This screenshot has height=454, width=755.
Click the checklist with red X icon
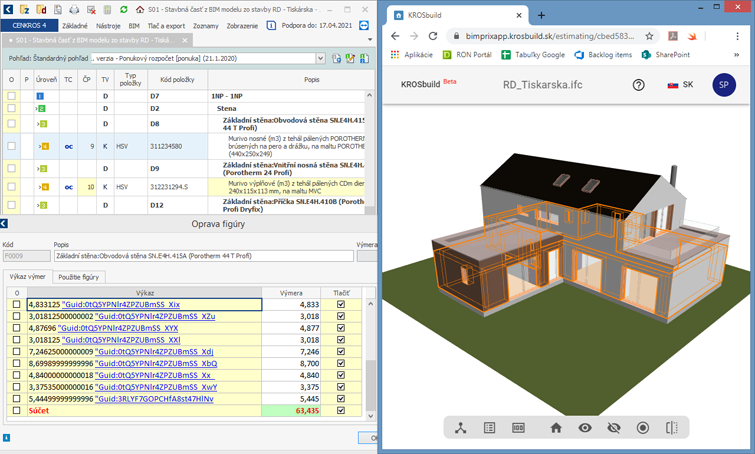pos(91,9)
